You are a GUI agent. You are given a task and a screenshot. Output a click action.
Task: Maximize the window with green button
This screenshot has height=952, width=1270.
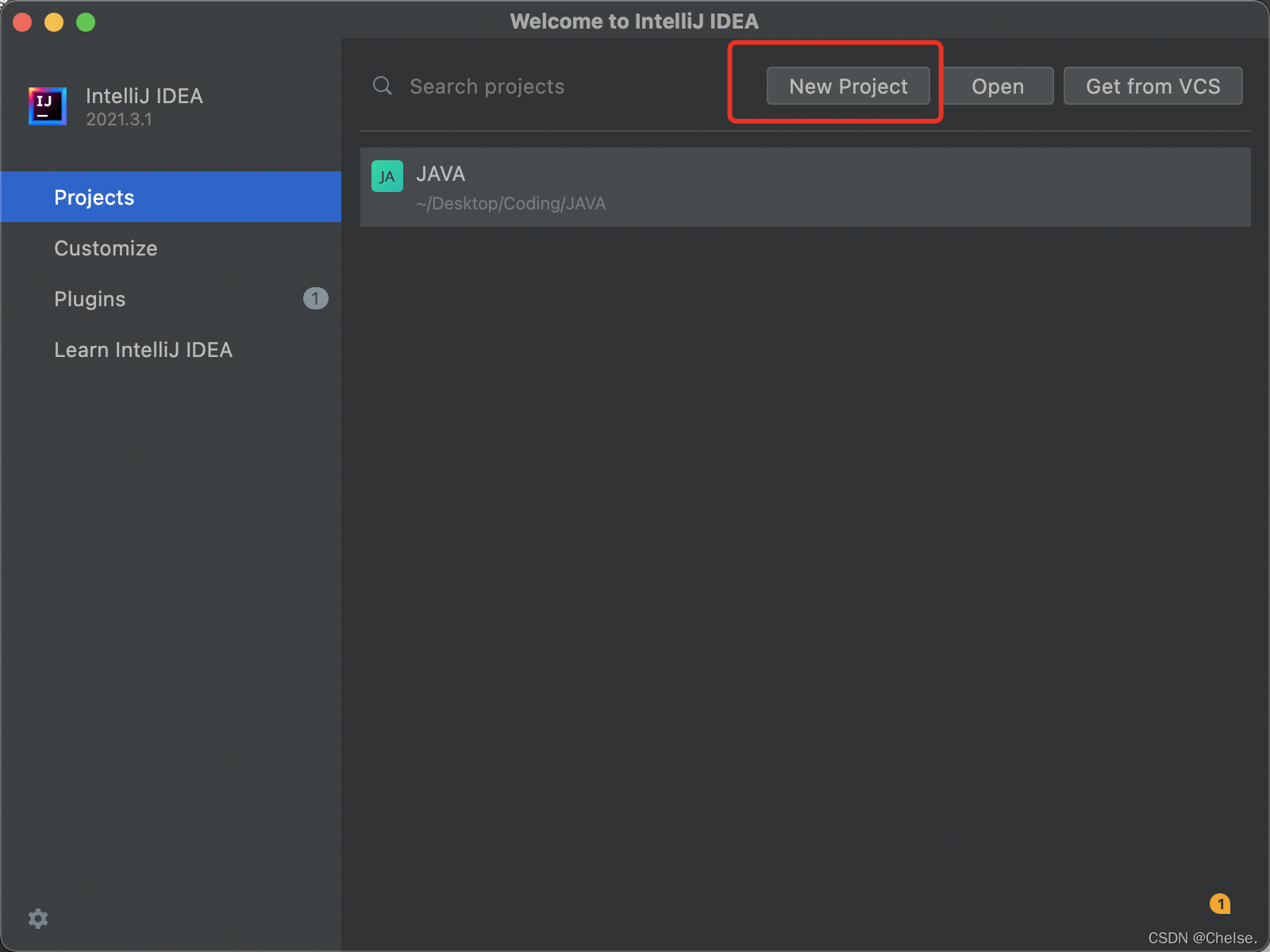point(86,22)
